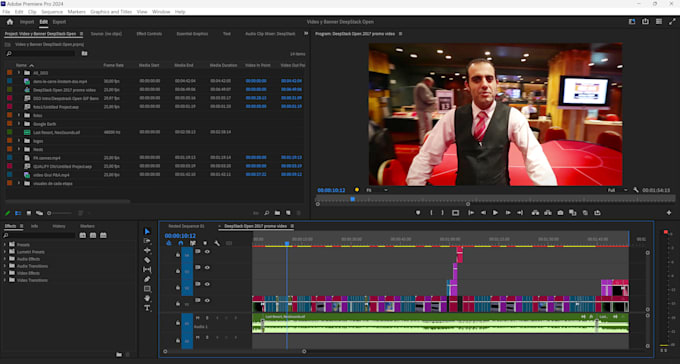Screen dimensions: 680x364
Task: Click New Bin in Project panel
Action: [278, 213]
